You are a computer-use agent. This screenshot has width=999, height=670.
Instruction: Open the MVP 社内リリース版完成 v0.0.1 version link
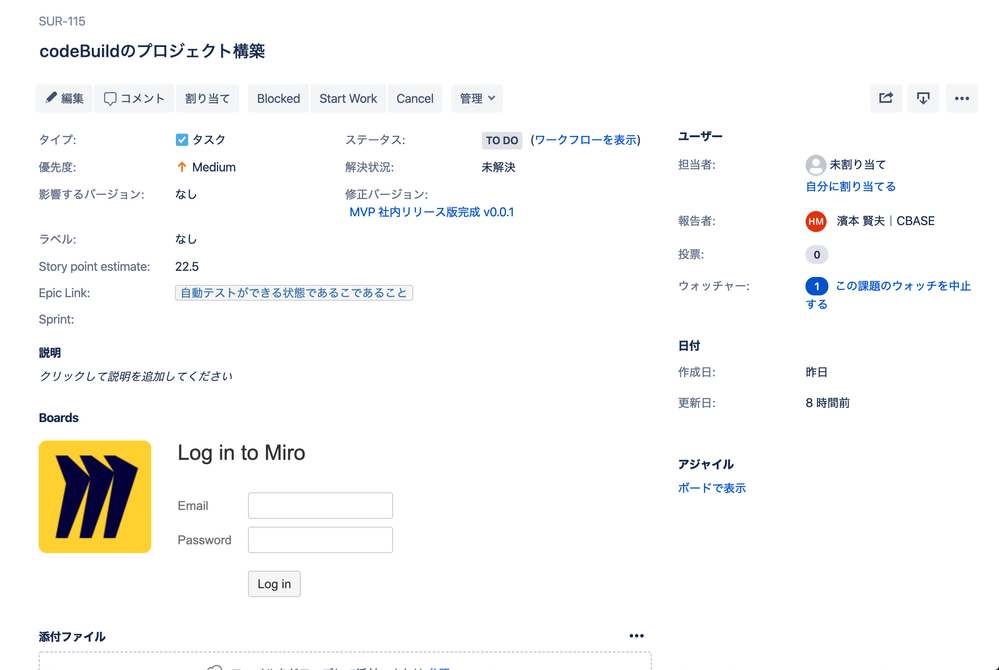coord(431,212)
